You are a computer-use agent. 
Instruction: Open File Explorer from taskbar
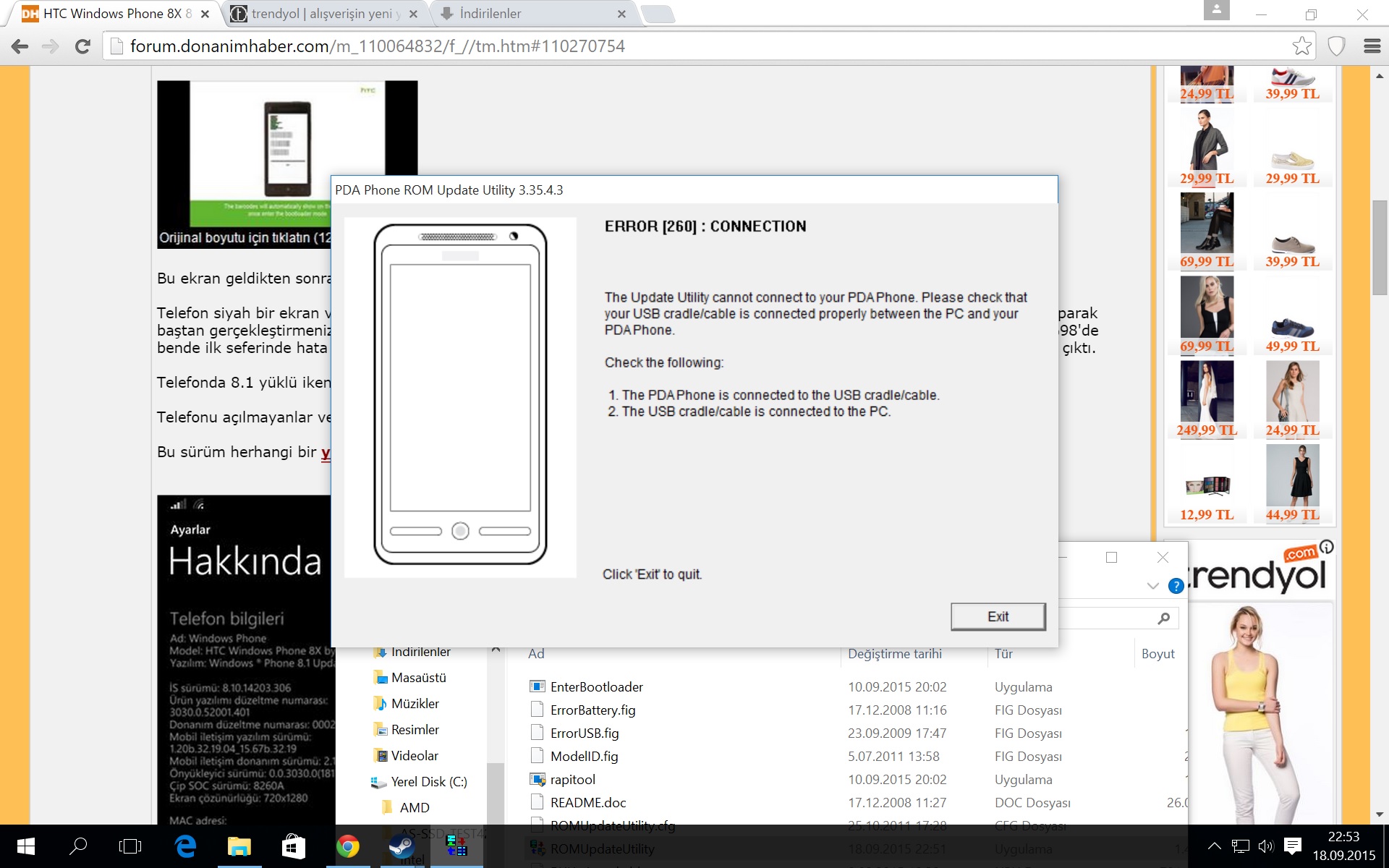click(x=239, y=846)
